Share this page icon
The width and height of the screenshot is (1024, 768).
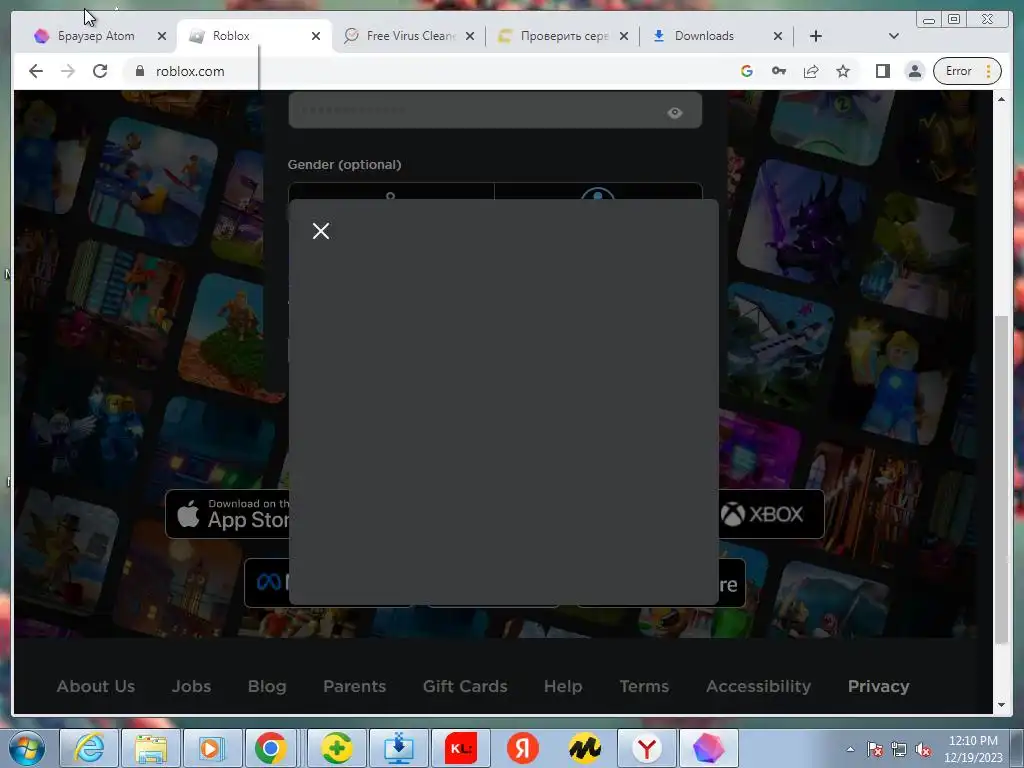810,71
